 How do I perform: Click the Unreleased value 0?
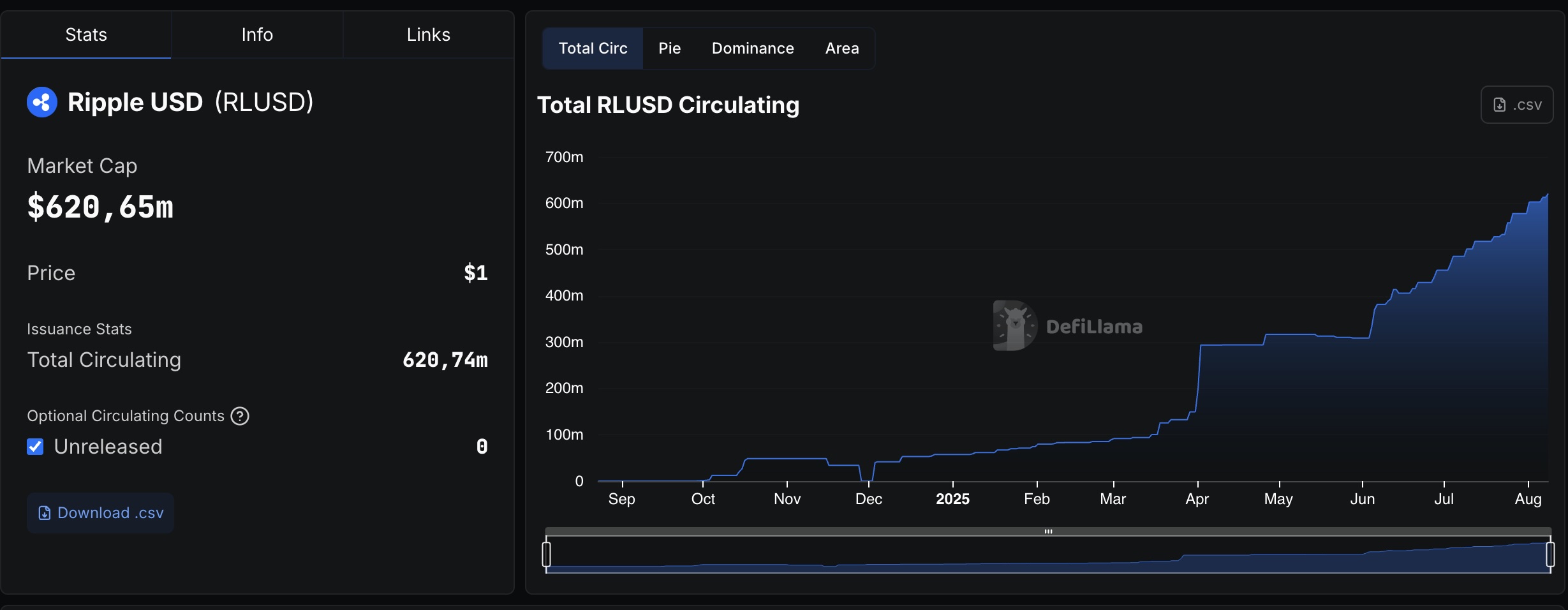[482, 447]
